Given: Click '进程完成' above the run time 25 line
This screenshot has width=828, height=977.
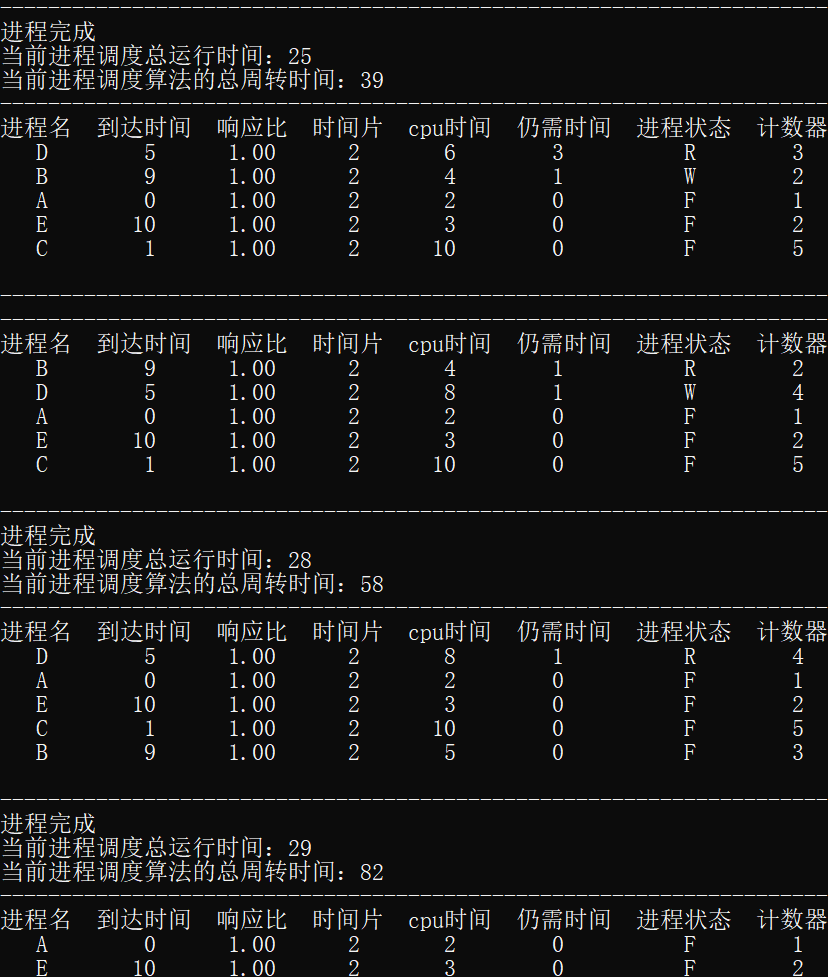Looking at the screenshot, I should tap(48, 32).
